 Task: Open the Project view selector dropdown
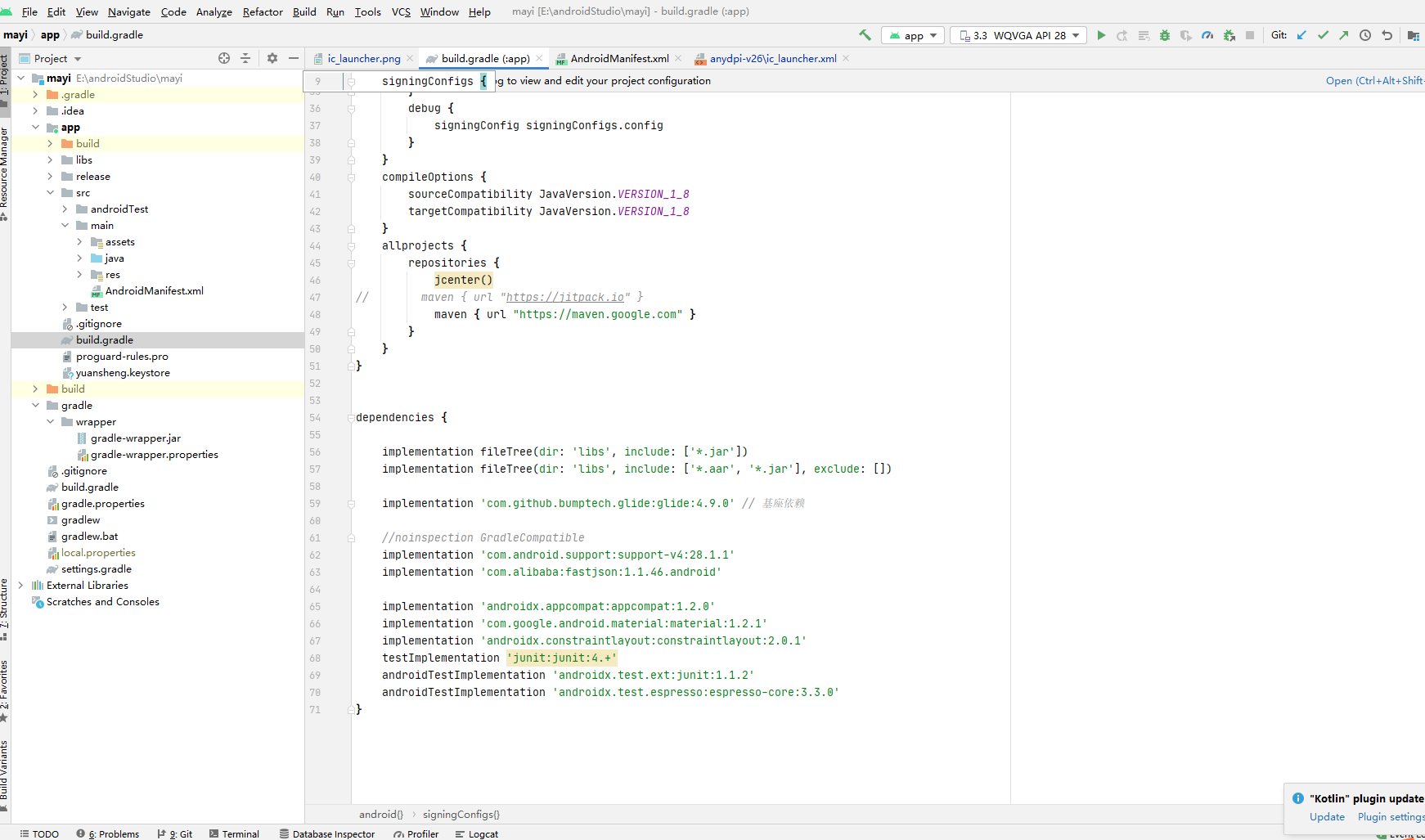(50, 58)
